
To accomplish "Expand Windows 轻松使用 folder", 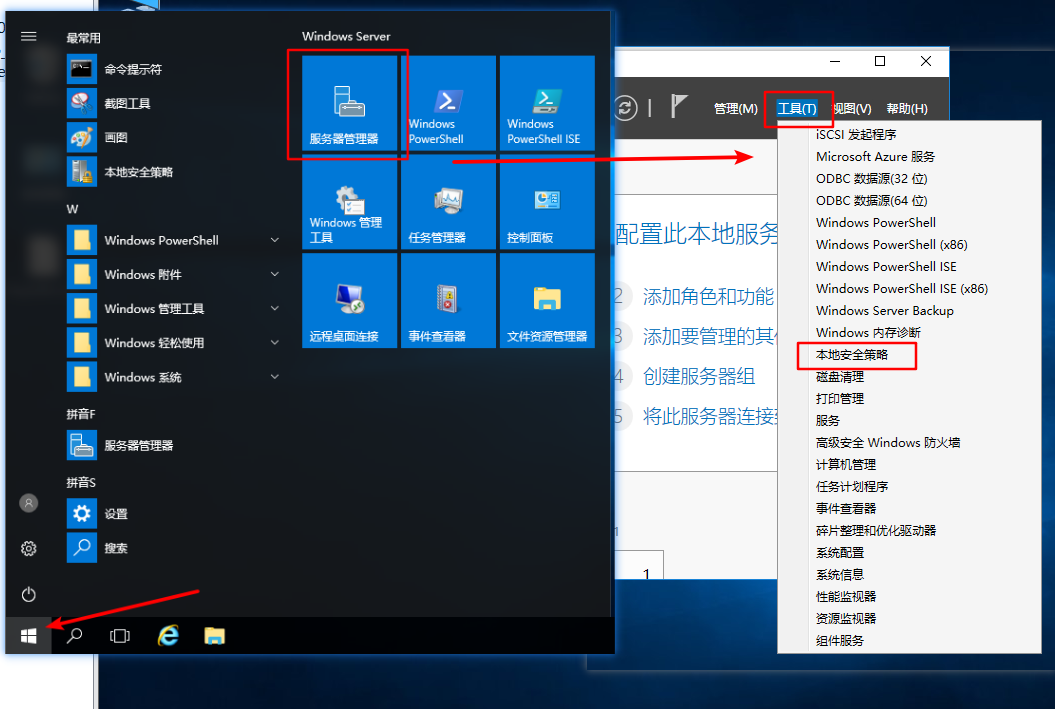I will 174,343.
